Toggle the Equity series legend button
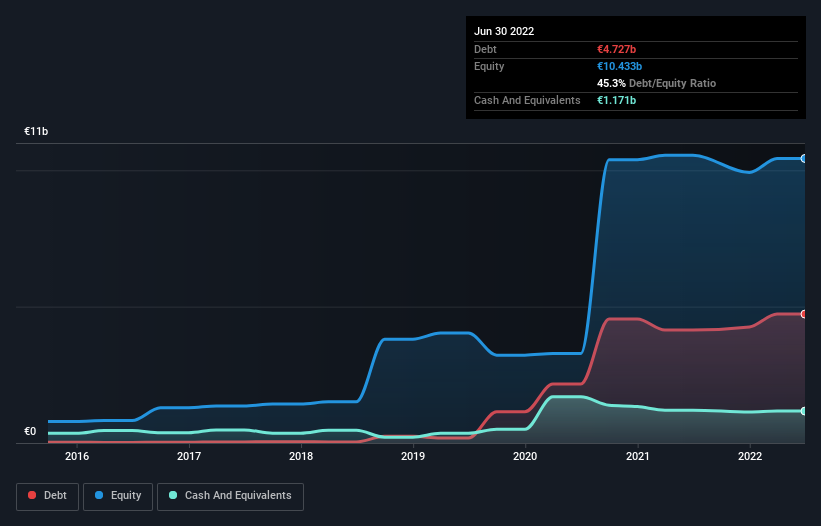Viewport: 821px width, 526px height. (118, 496)
